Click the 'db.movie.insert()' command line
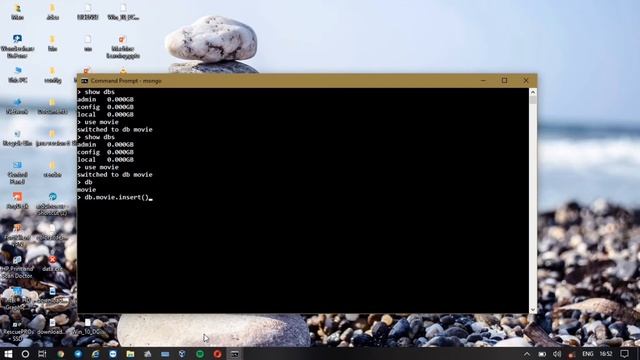The image size is (640, 360). point(116,198)
